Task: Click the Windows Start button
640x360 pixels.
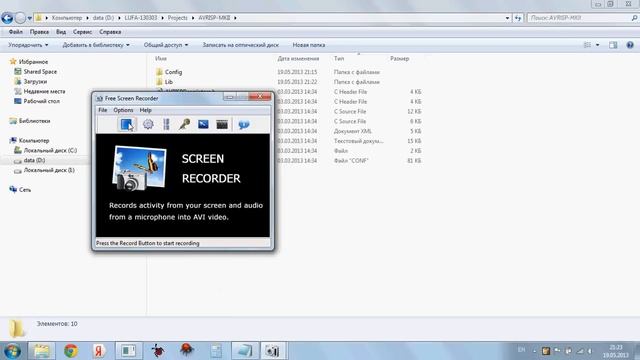Action: pyautogui.click(x=12, y=351)
